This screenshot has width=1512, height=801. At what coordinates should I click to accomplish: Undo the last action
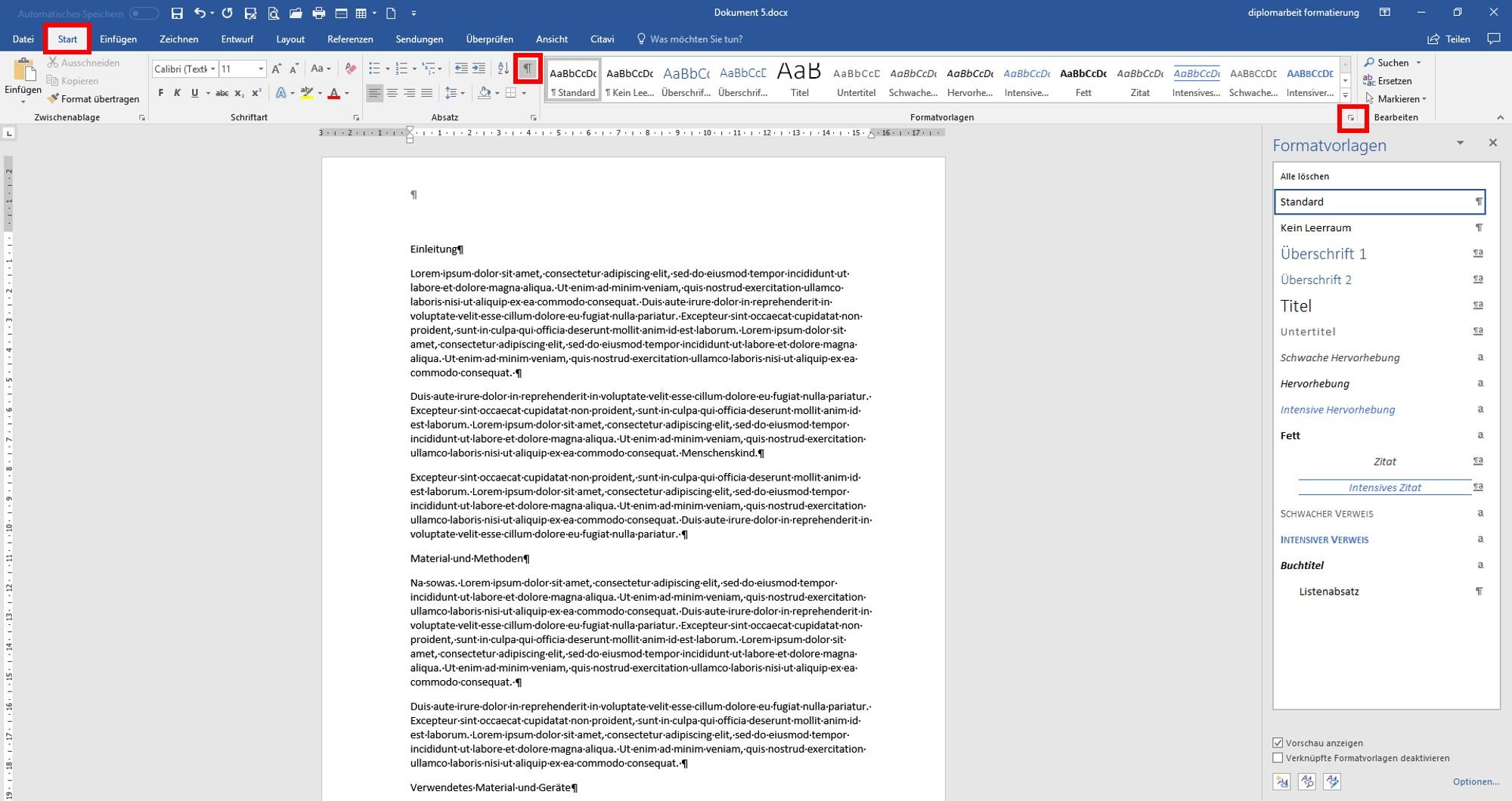pyautogui.click(x=200, y=13)
